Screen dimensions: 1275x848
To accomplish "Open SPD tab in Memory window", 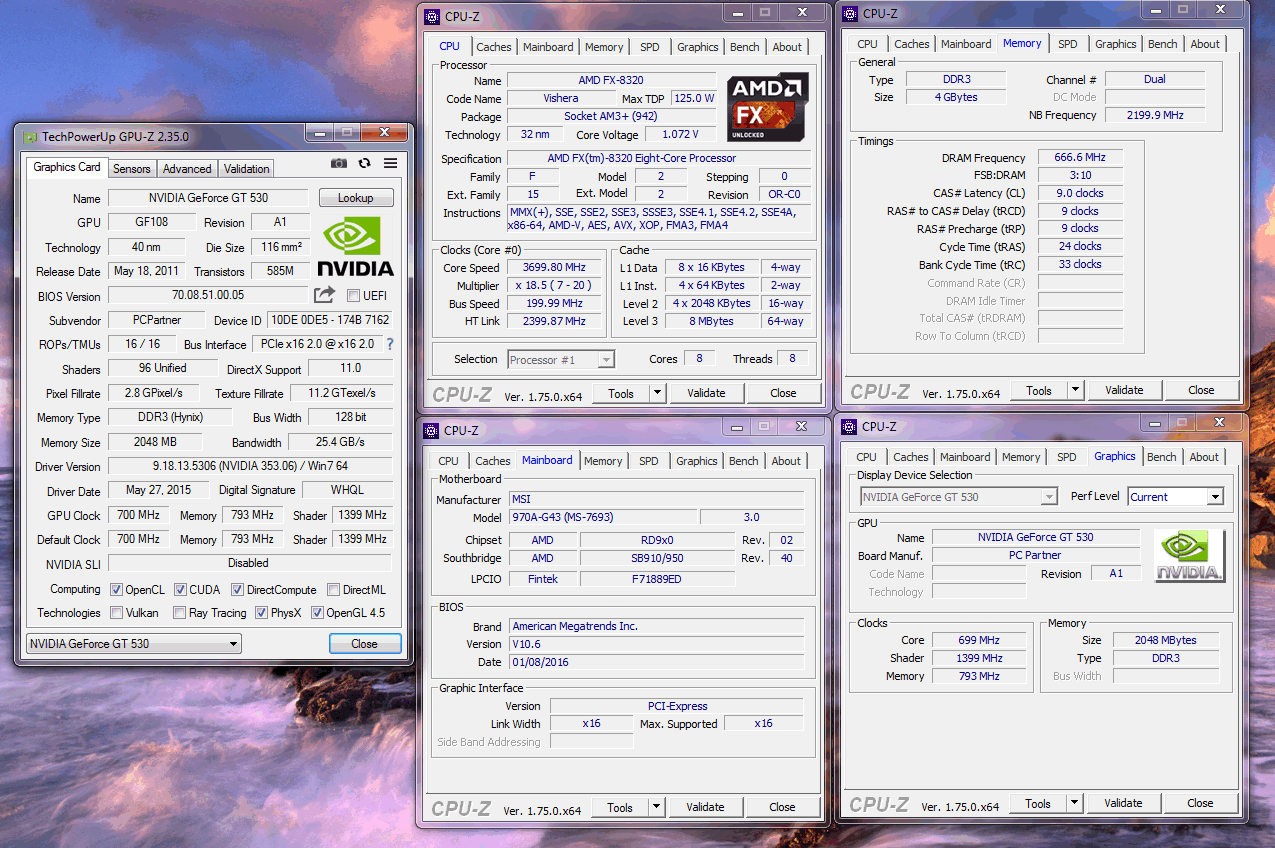I will (x=1068, y=44).
